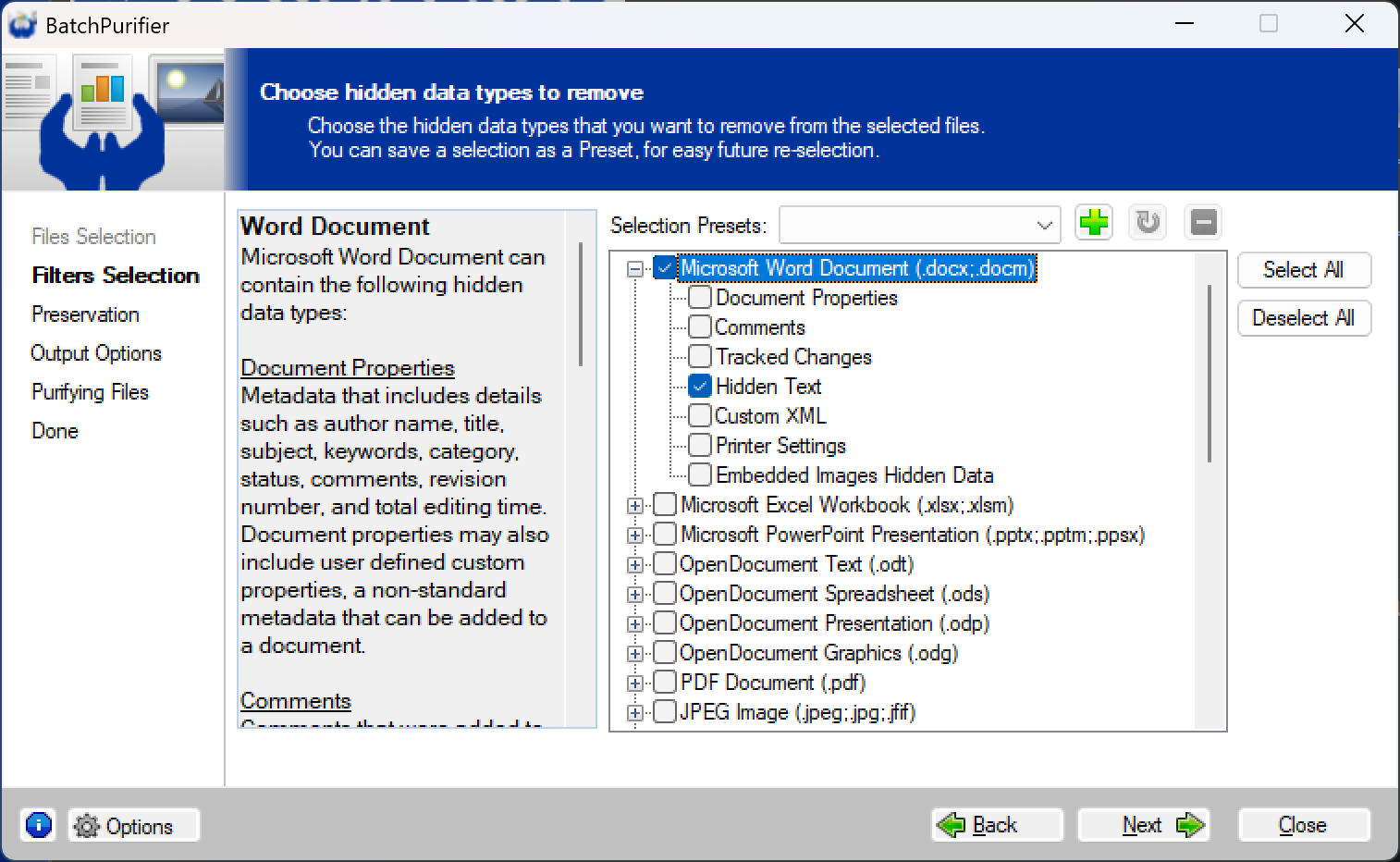
Task: Select the Embedded Images Hidden Data label
Action: coord(854,475)
